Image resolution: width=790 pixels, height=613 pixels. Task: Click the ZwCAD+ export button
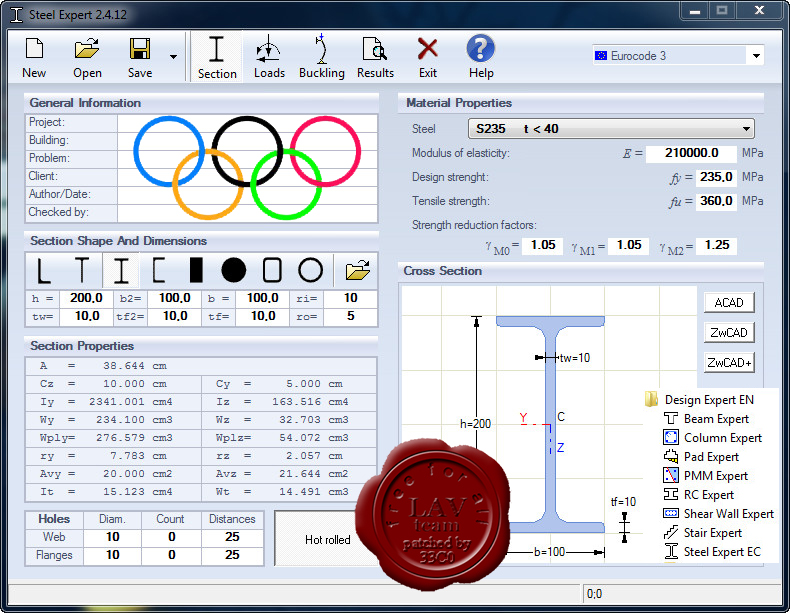[729, 363]
